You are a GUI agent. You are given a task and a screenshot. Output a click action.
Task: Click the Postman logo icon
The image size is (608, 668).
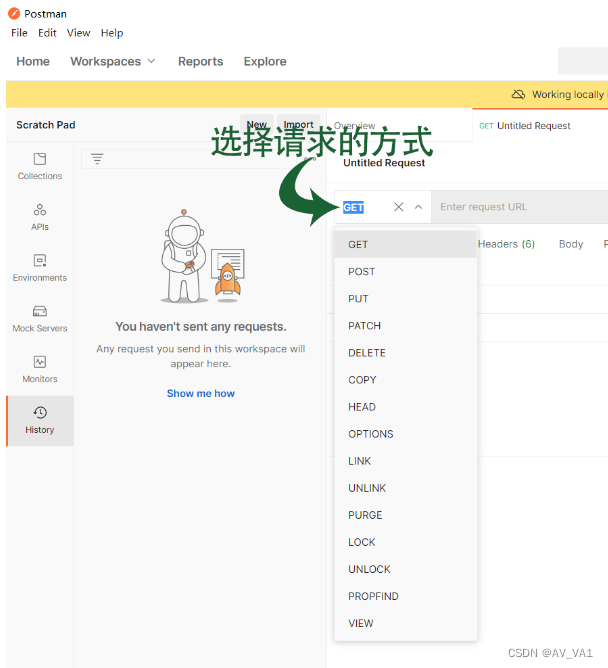pyautogui.click(x=14, y=14)
